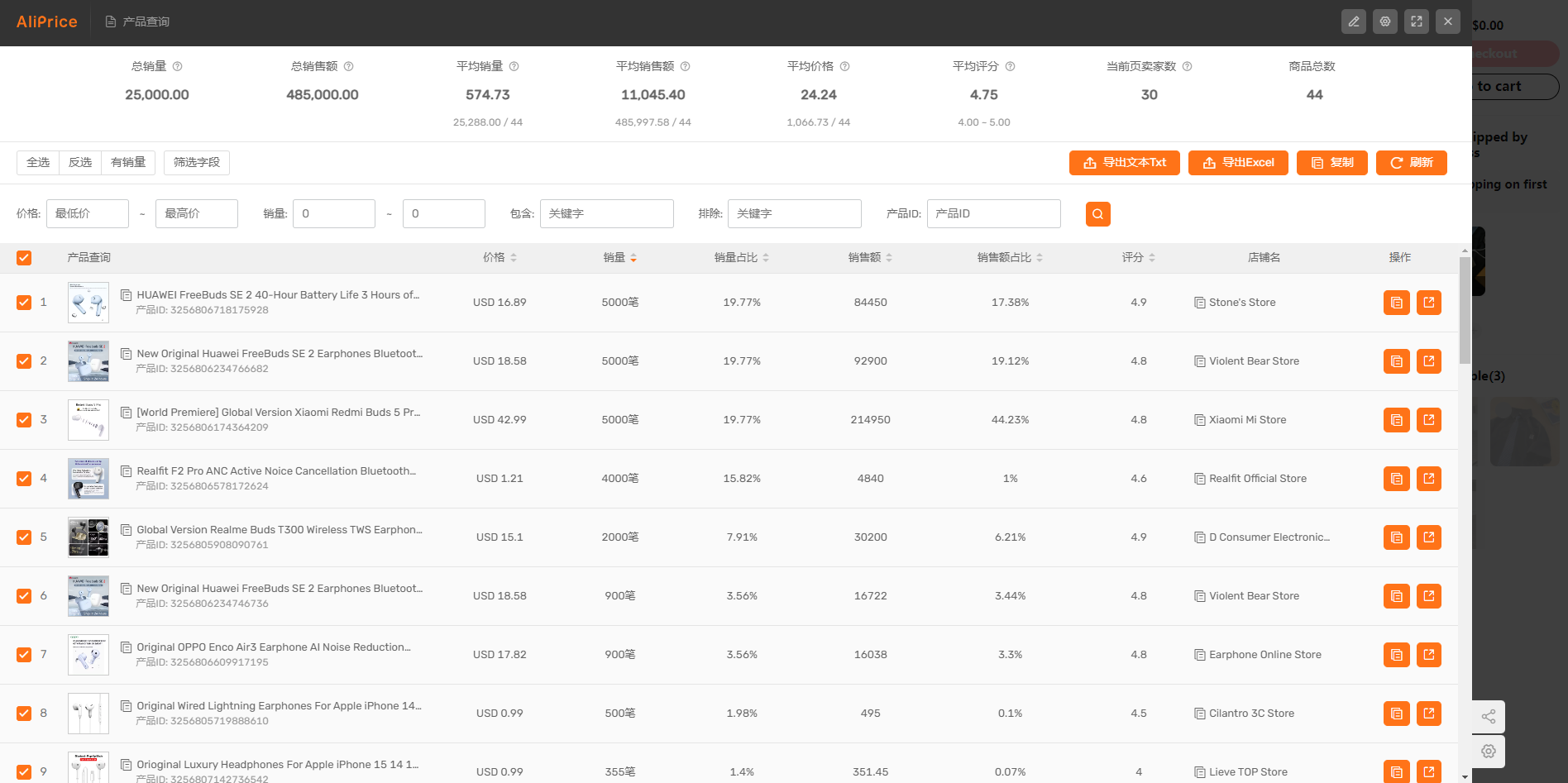Copy row 8 Lightning Earphones product
1568x783 pixels.
pos(1397,714)
